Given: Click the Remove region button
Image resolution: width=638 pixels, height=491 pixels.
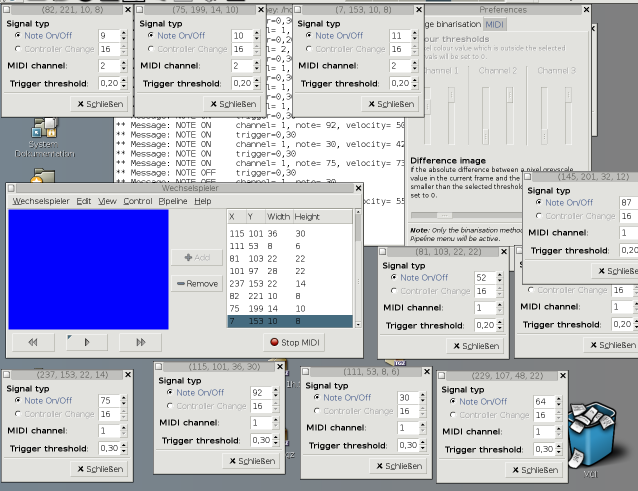Looking at the screenshot, I should [x=197, y=284].
